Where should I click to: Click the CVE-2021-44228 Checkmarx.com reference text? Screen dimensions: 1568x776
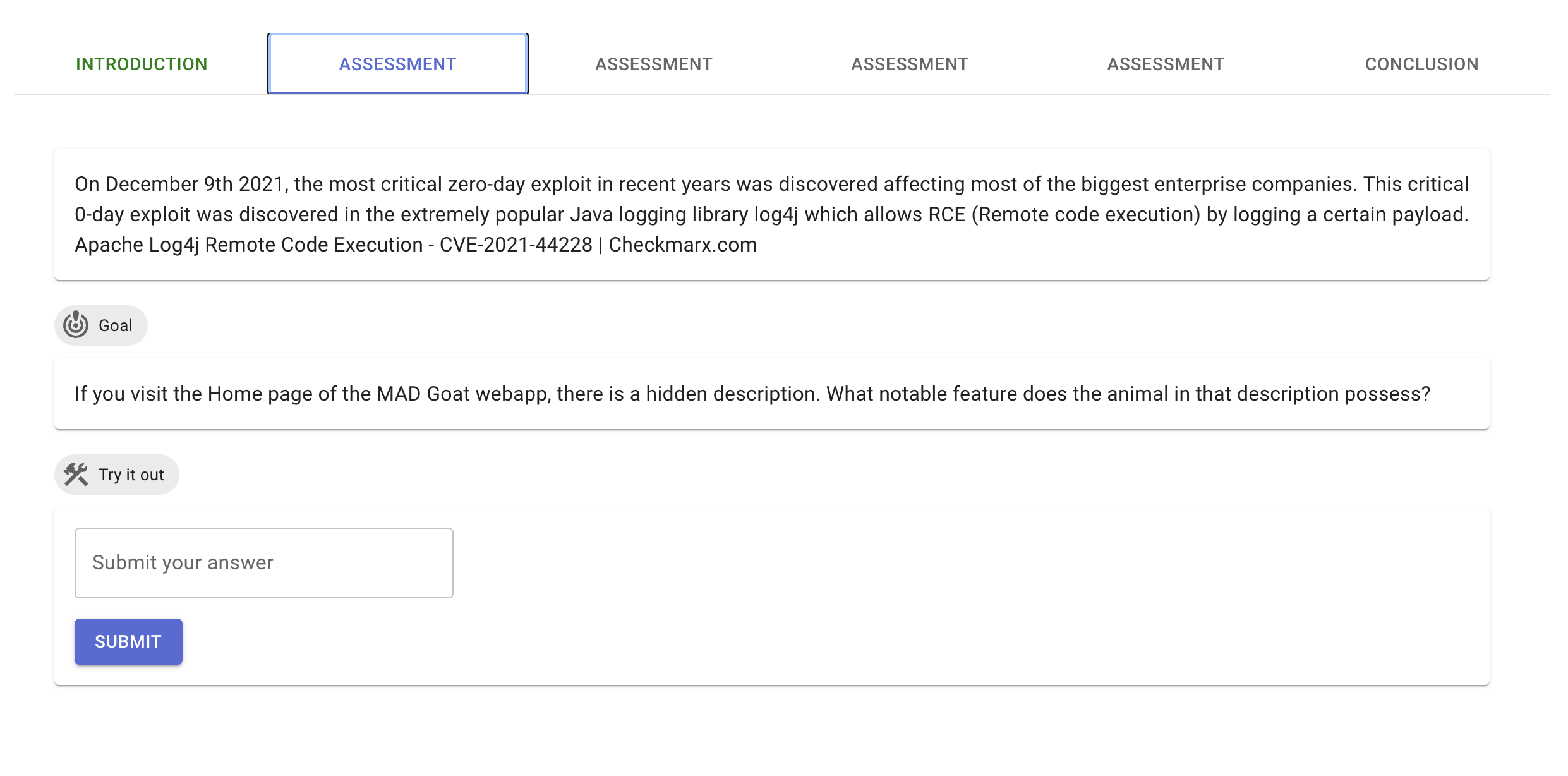416,245
